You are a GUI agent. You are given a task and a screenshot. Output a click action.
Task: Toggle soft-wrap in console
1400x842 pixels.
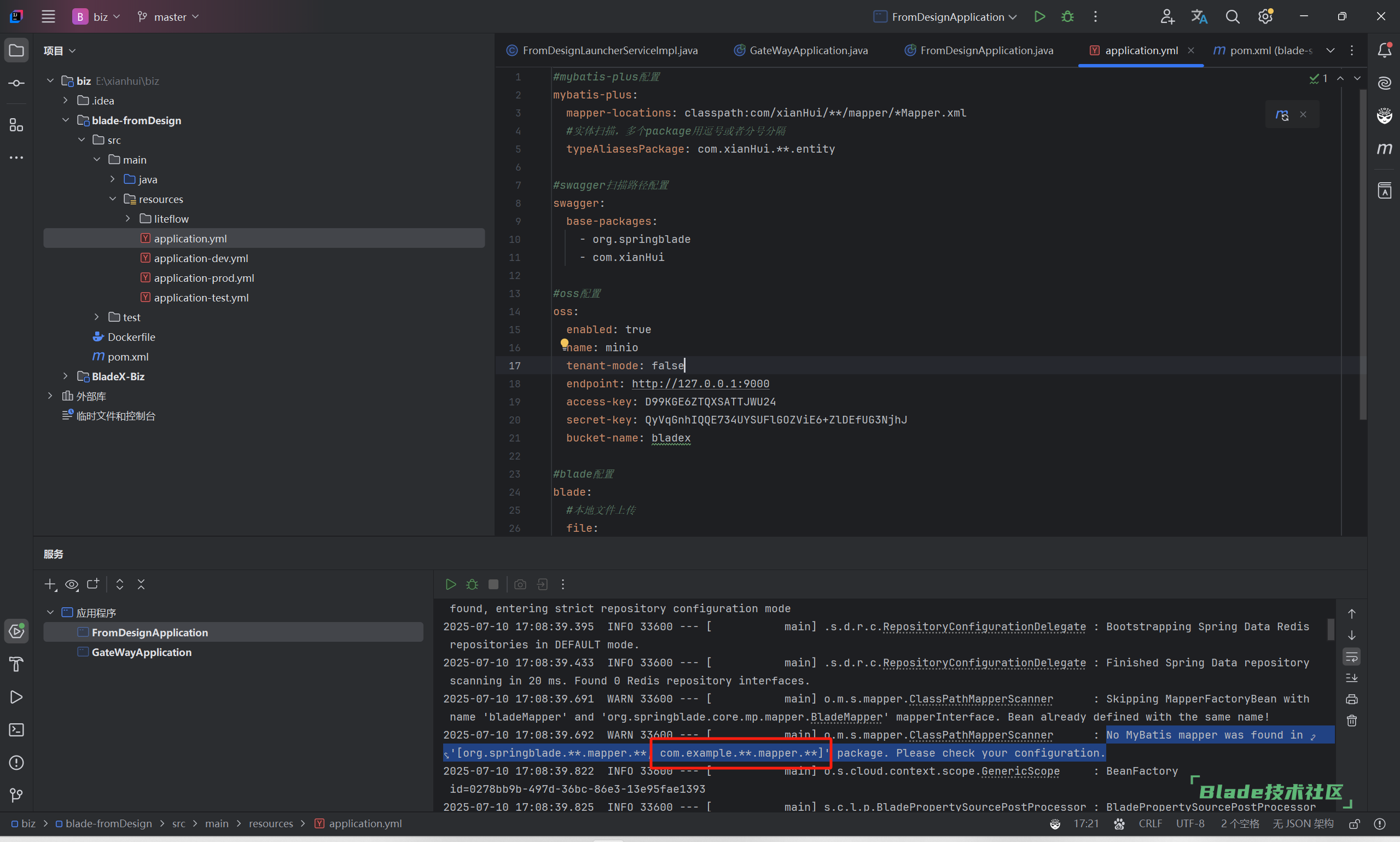pyautogui.click(x=1352, y=657)
